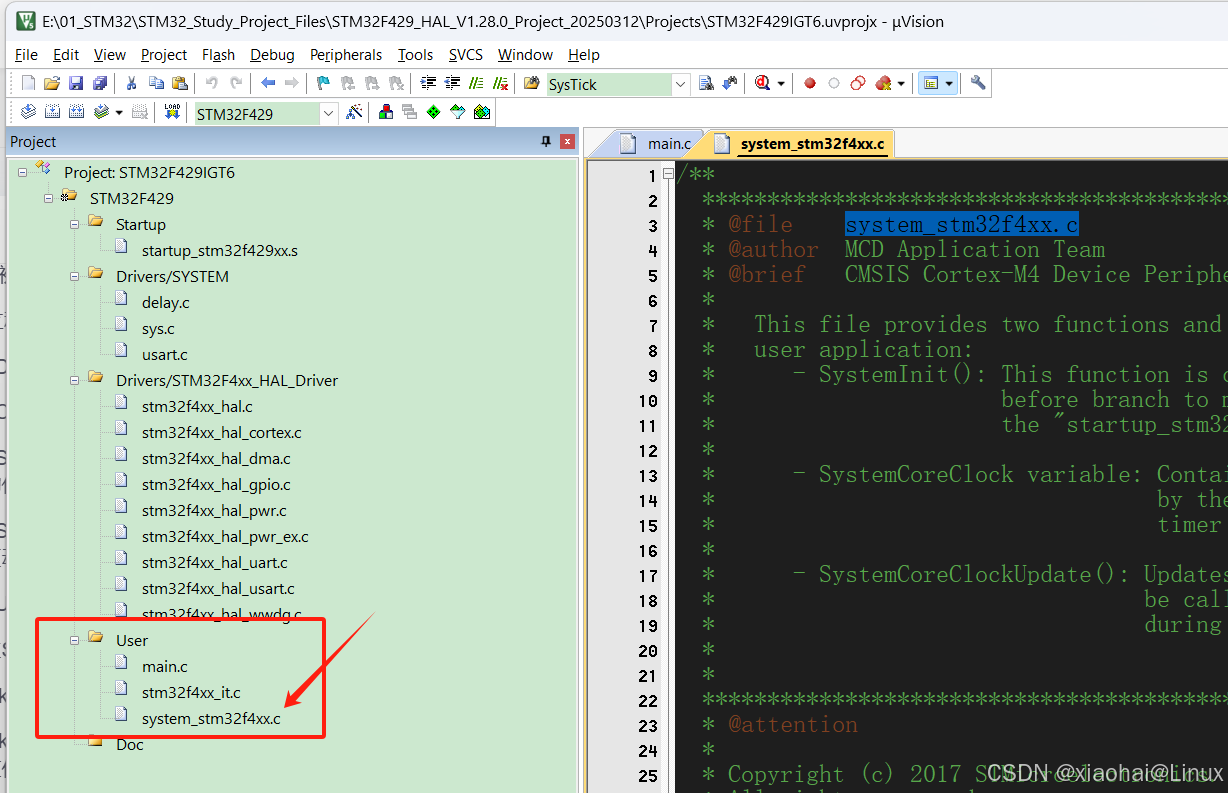Collapse the Project: STM32F429IGT6 root node
Image resolution: width=1228 pixels, height=793 pixels.
pos(22,172)
